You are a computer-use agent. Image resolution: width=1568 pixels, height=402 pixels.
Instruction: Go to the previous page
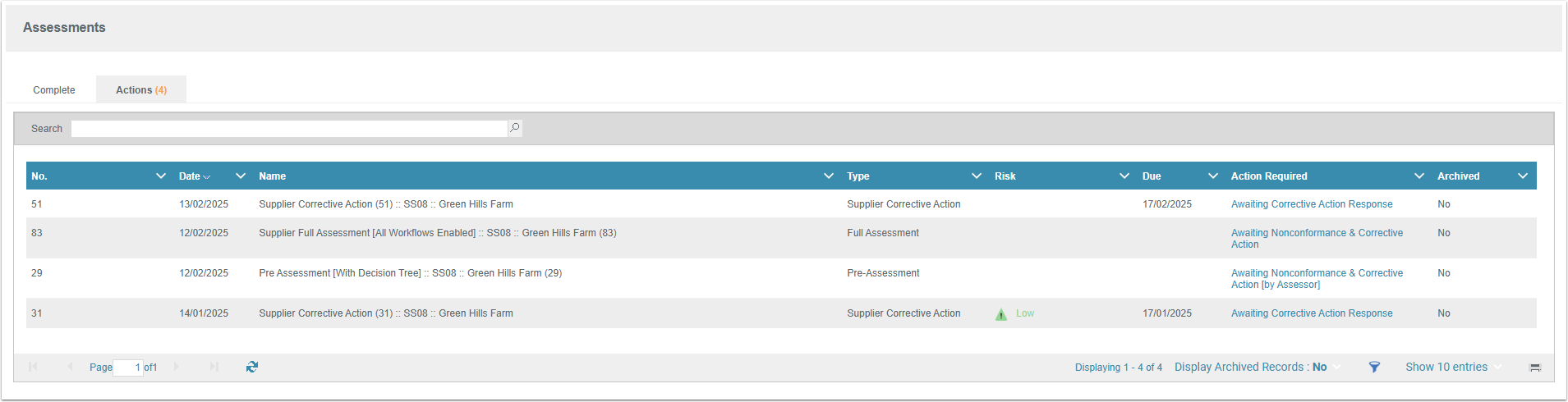coord(70,367)
